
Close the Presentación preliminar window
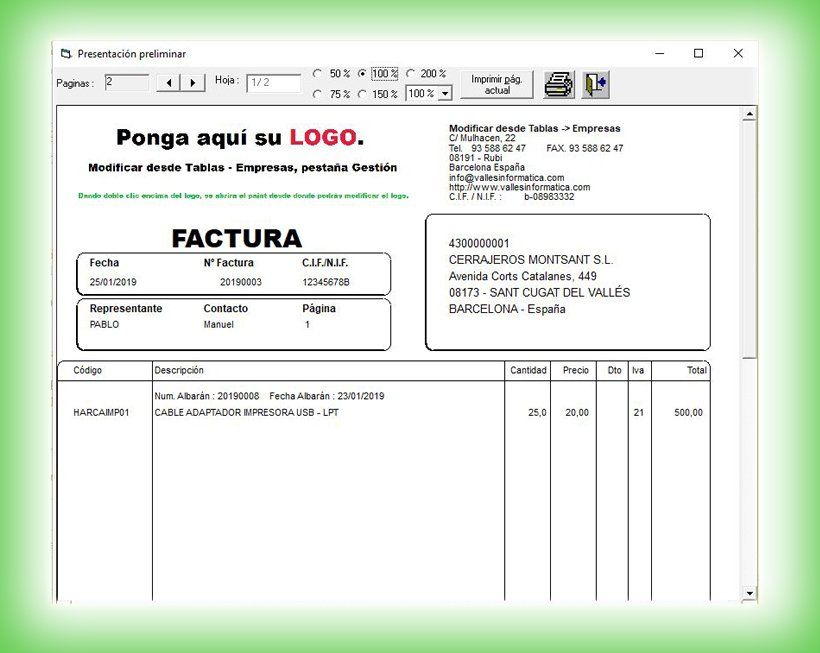point(738,53)
